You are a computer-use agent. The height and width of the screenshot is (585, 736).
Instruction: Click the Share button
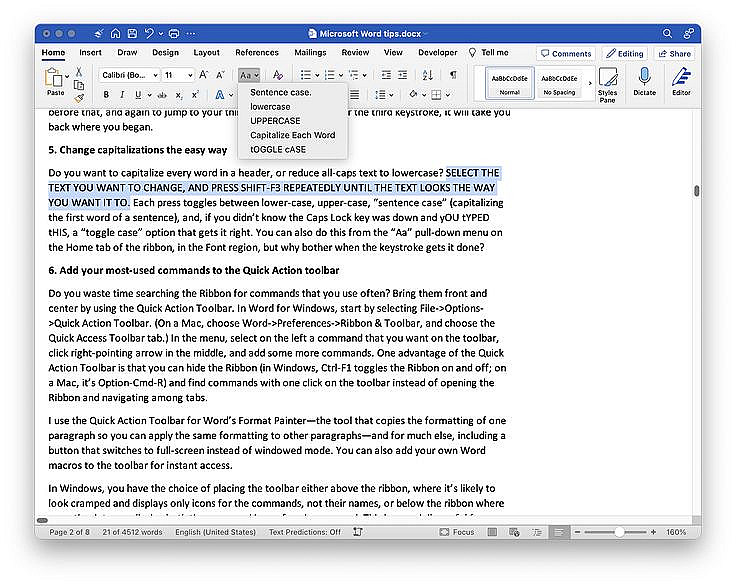click(x=675, y=54)
